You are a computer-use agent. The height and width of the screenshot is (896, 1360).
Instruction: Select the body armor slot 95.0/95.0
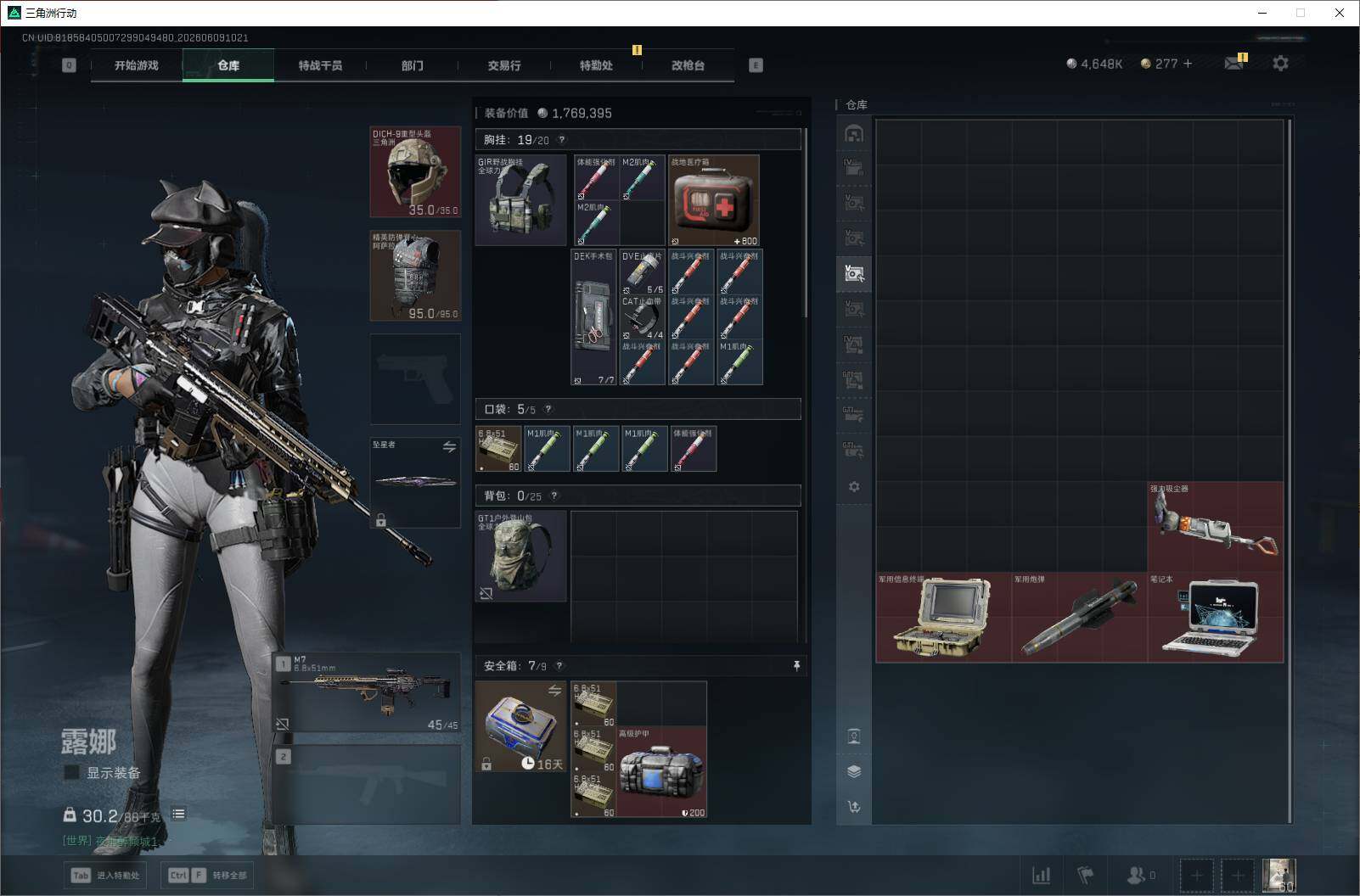415,276
